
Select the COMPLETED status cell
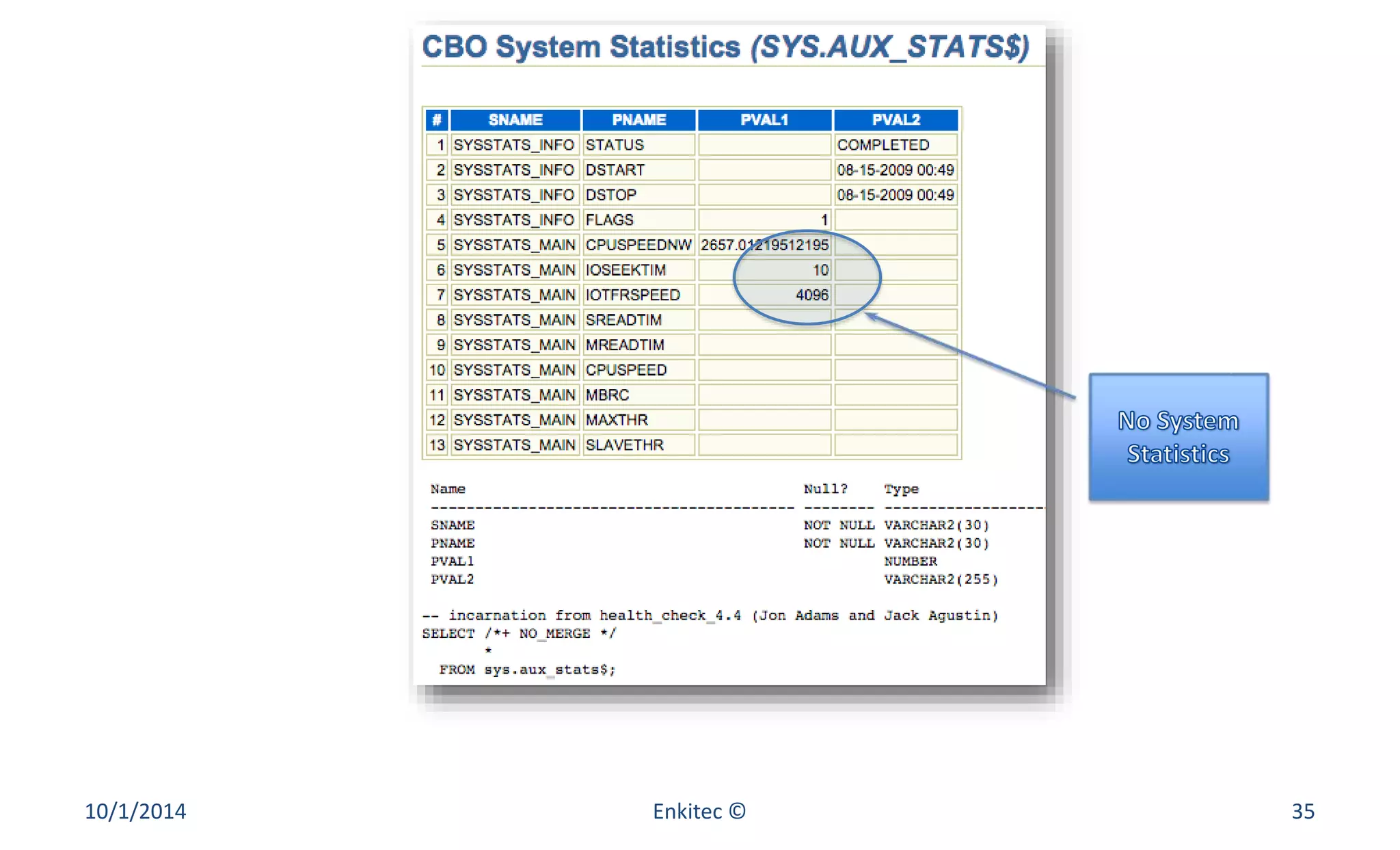883,145
